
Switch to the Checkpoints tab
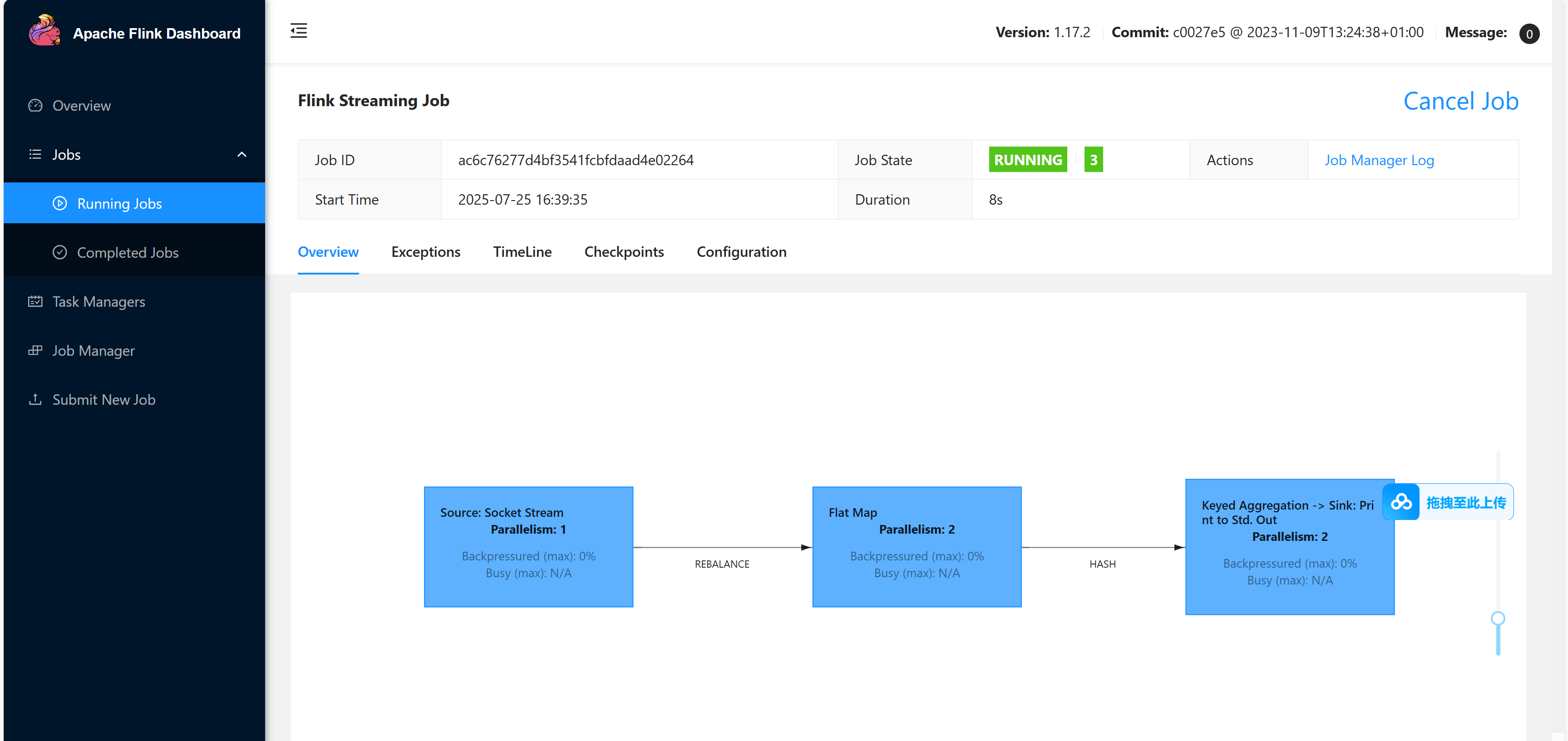tap(624, 252)
